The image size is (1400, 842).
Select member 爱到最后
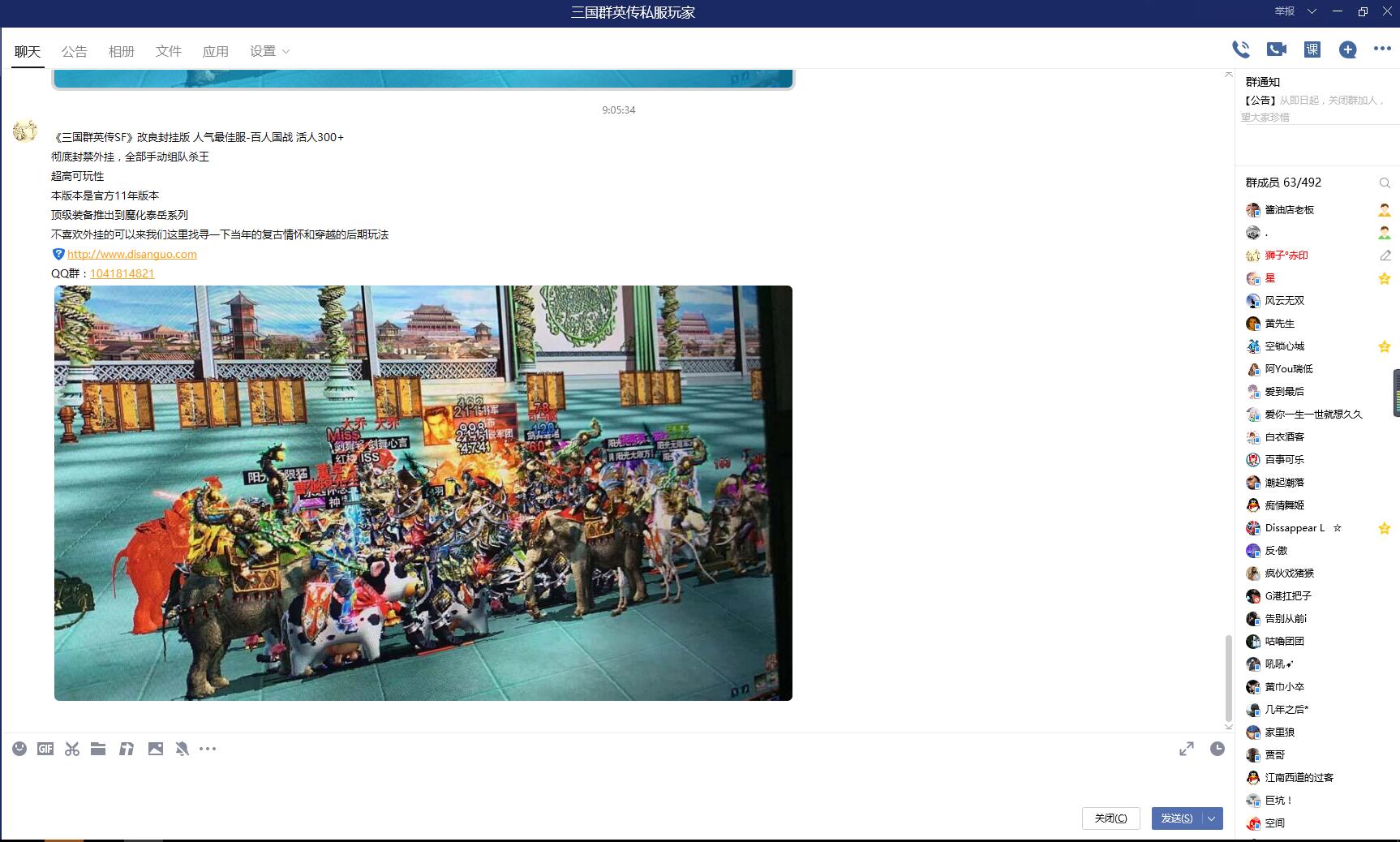pyautogui.click(x=1284, y=392)
